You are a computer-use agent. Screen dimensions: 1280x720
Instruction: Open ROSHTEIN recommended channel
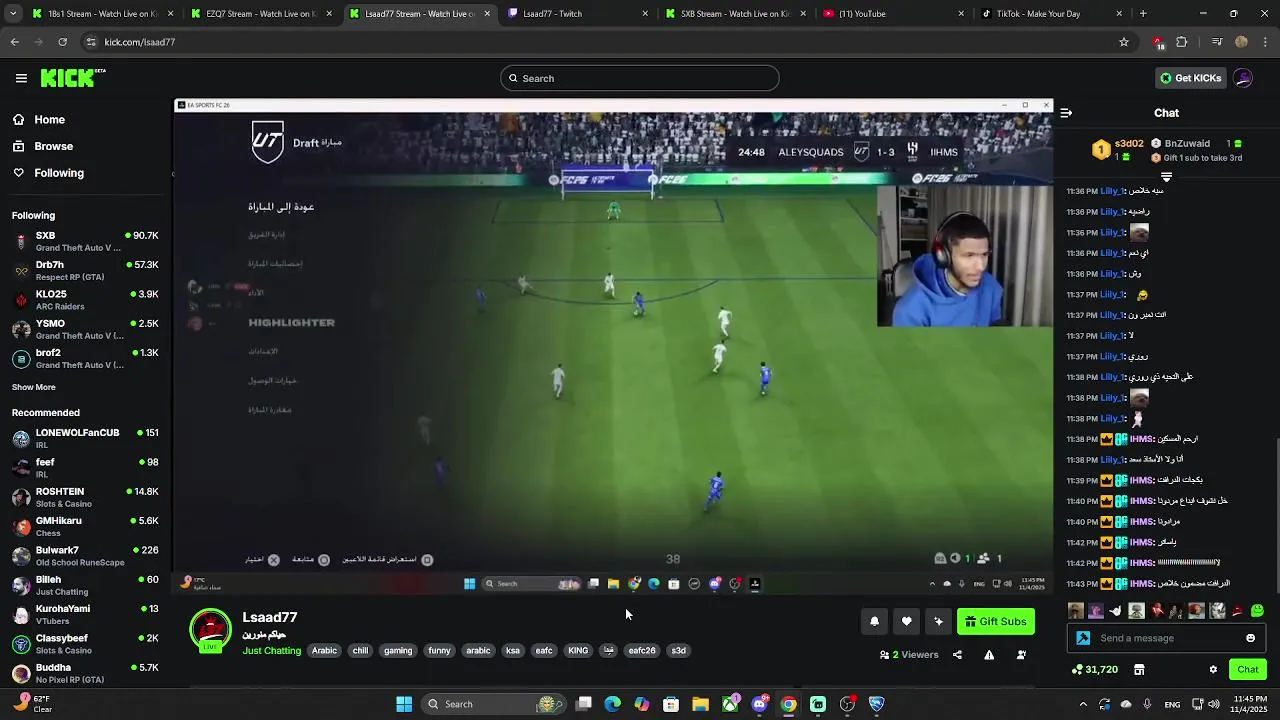tap(85, 497)
